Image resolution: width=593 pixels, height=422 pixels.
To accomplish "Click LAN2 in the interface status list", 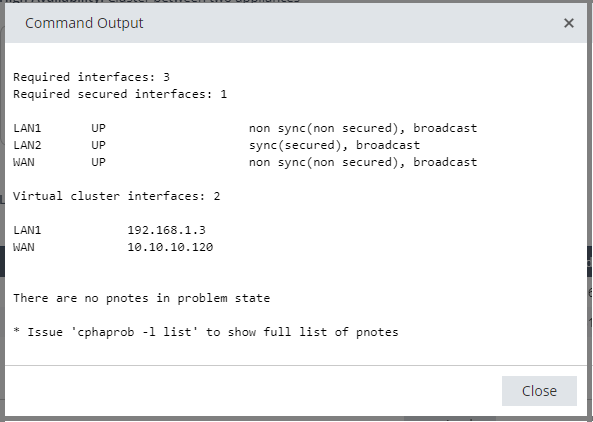I will [x=27, y=145].
